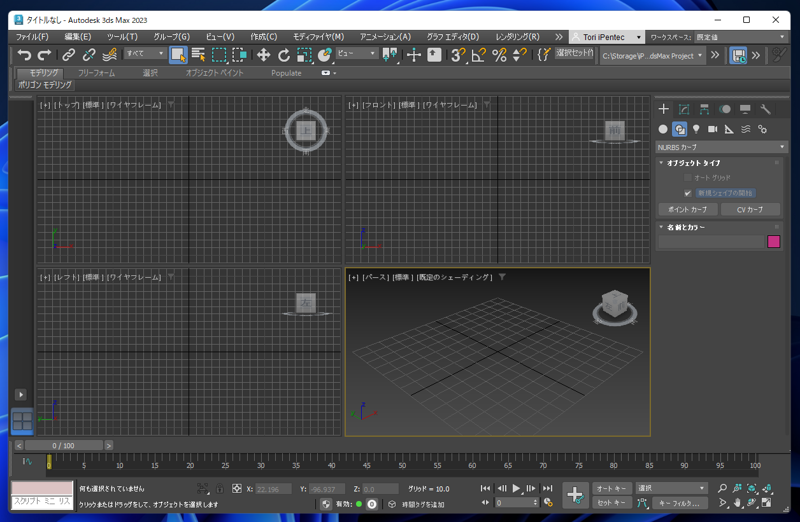Select the Link tool chain icon

coord(68,55)
